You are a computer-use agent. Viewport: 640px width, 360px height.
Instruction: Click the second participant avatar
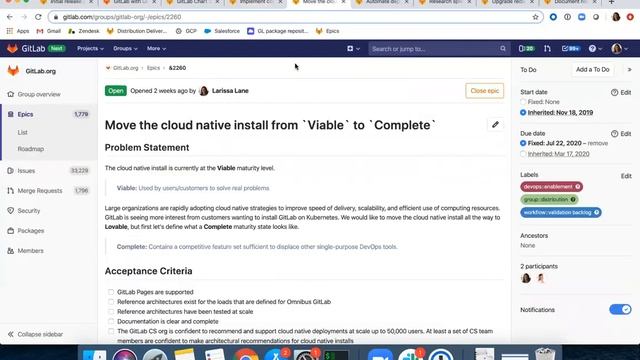coord(541,278)
